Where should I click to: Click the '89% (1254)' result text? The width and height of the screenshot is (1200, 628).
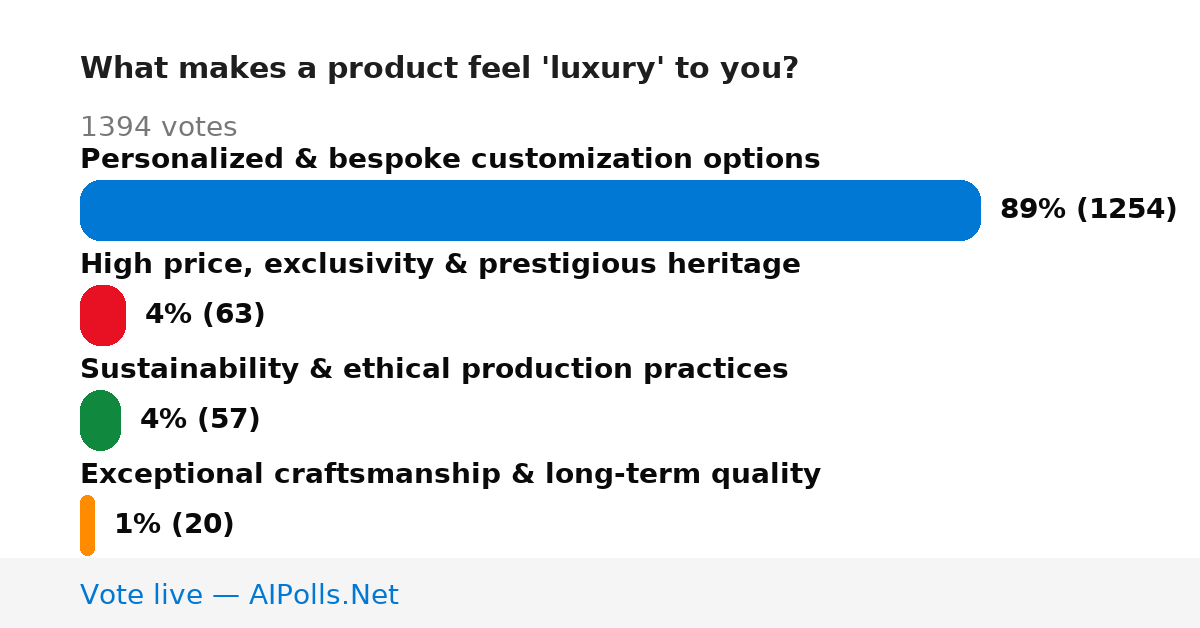click(1088, 210)
